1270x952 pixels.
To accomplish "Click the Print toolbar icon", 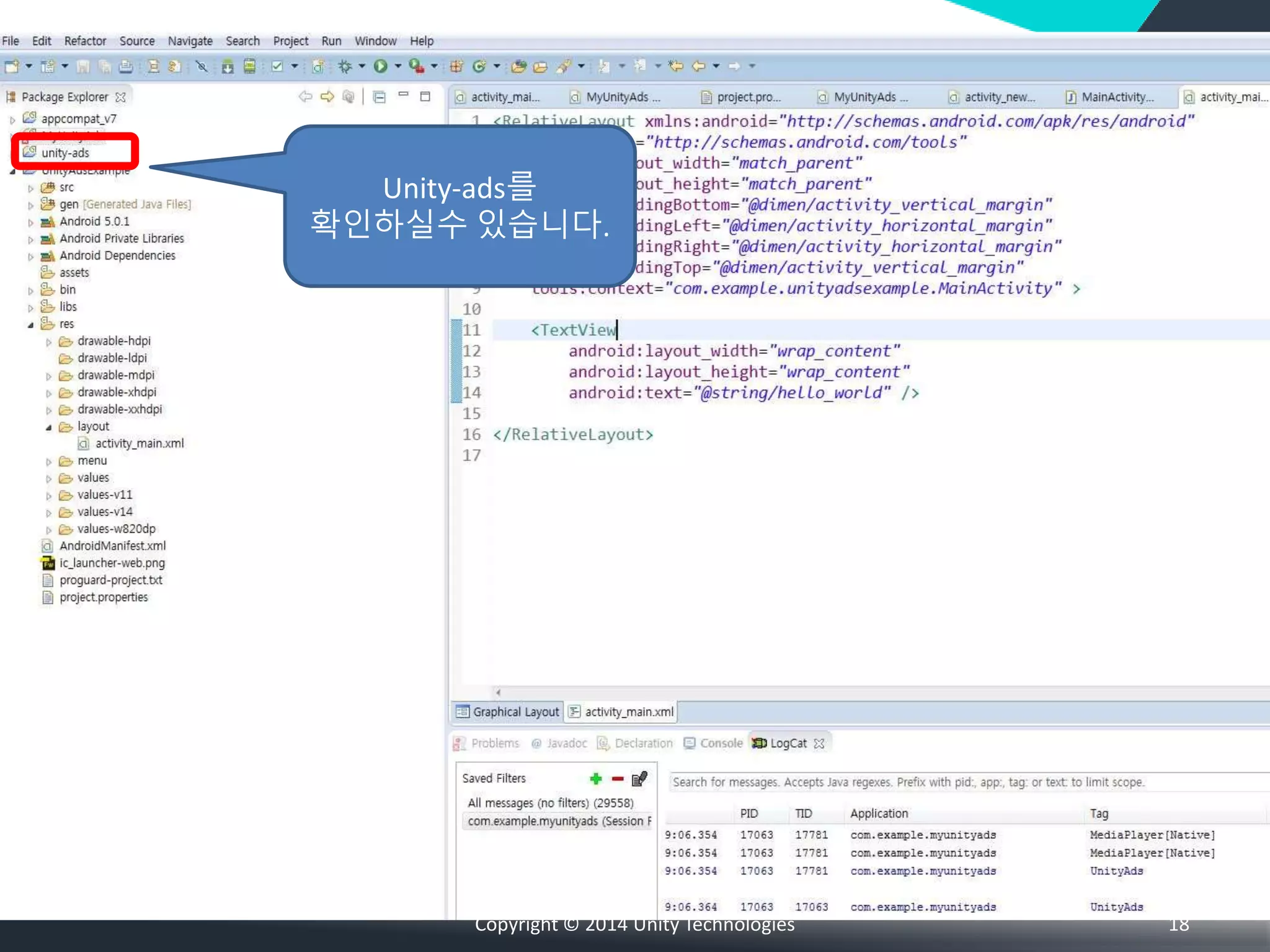I will tap(126, 66).
